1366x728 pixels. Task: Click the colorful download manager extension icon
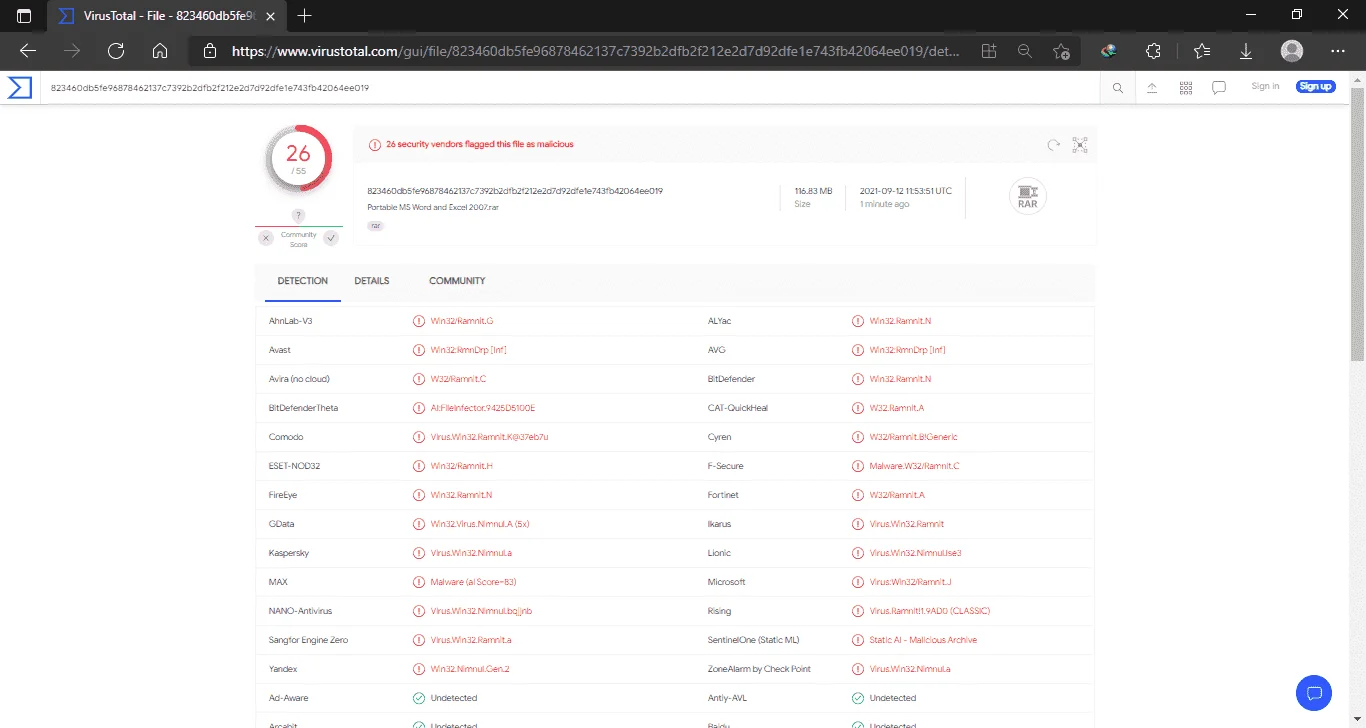[x=1109, y=51]
